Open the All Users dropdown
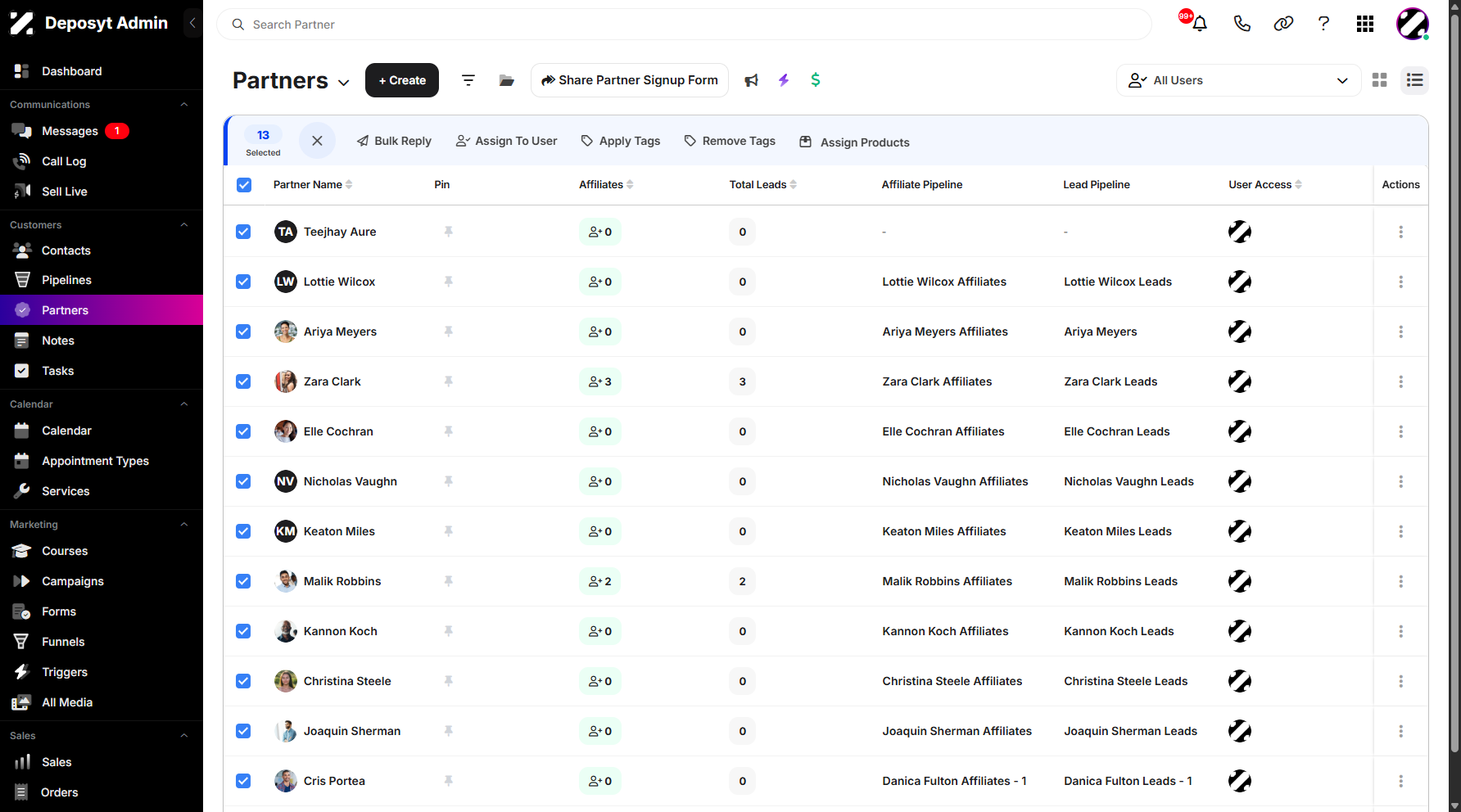Image resolution: width=1461 pixels, height=812 pixels. pyautogui.click(x=1238, y=80)
